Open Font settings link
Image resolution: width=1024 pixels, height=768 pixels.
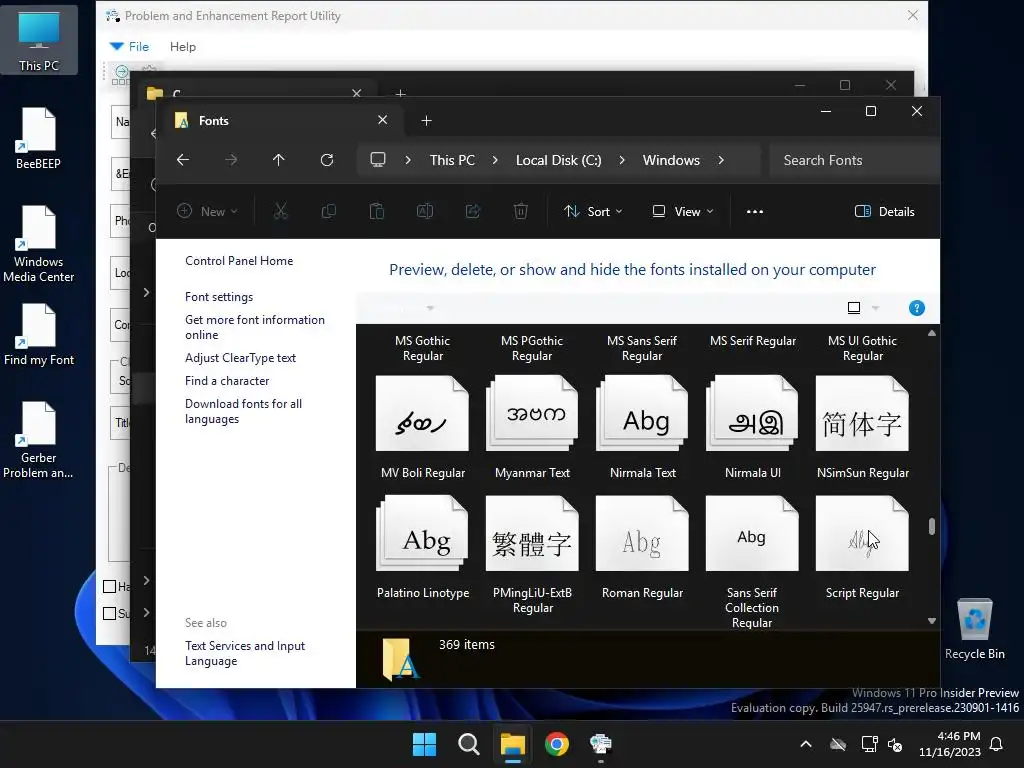click(219, 296)
